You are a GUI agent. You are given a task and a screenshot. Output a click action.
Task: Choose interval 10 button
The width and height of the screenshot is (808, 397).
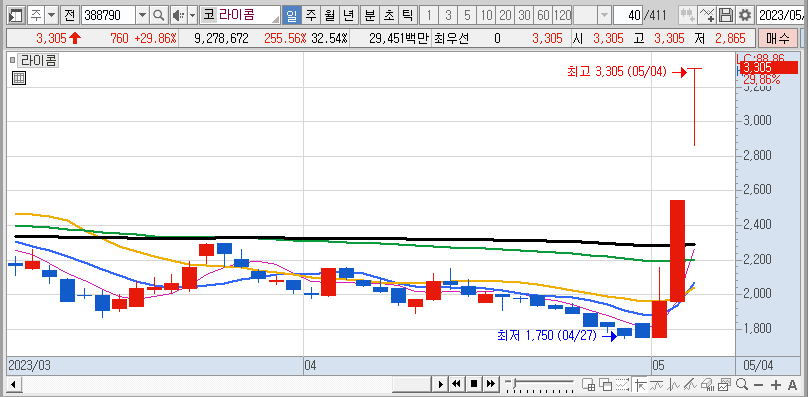click(486, 15)
